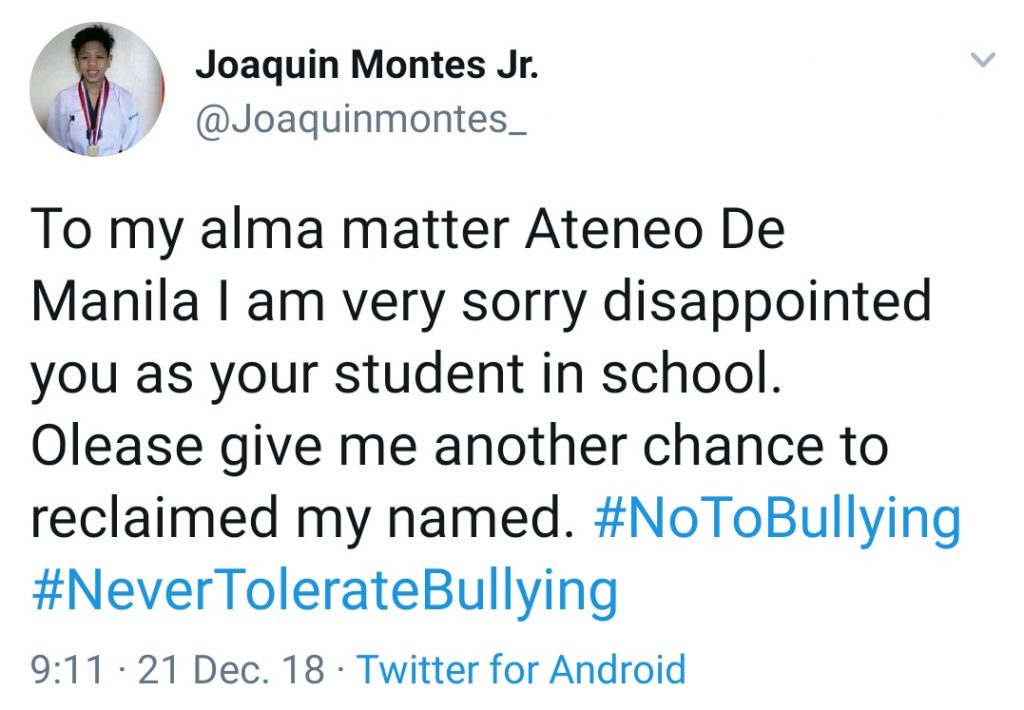
Task: Open the tweet options chevron menu
Action: click(984, 61)
